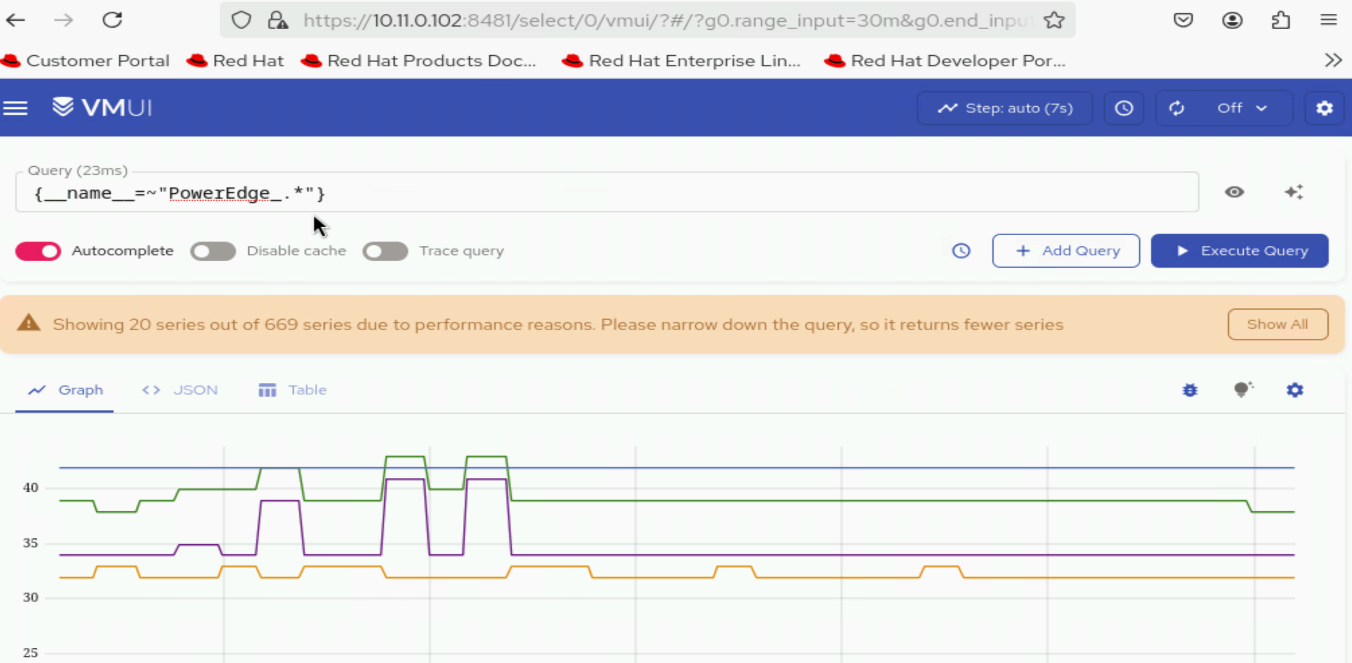
Task: Click the prettify query sparkle icon
Action: 1294,192
